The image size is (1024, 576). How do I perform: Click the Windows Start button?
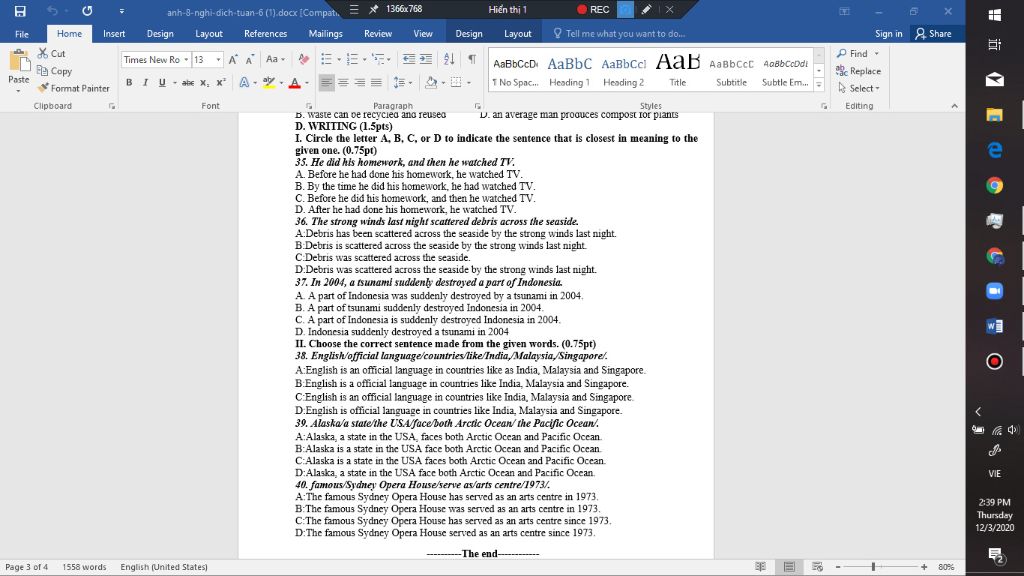[x=994, y=14]
